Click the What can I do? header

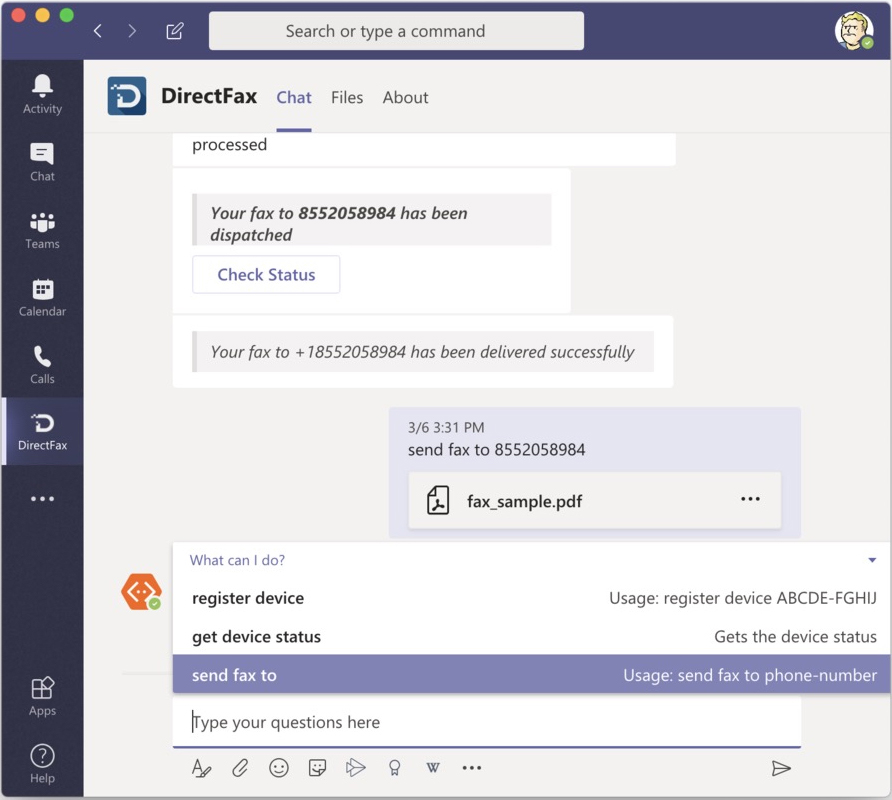237,560
